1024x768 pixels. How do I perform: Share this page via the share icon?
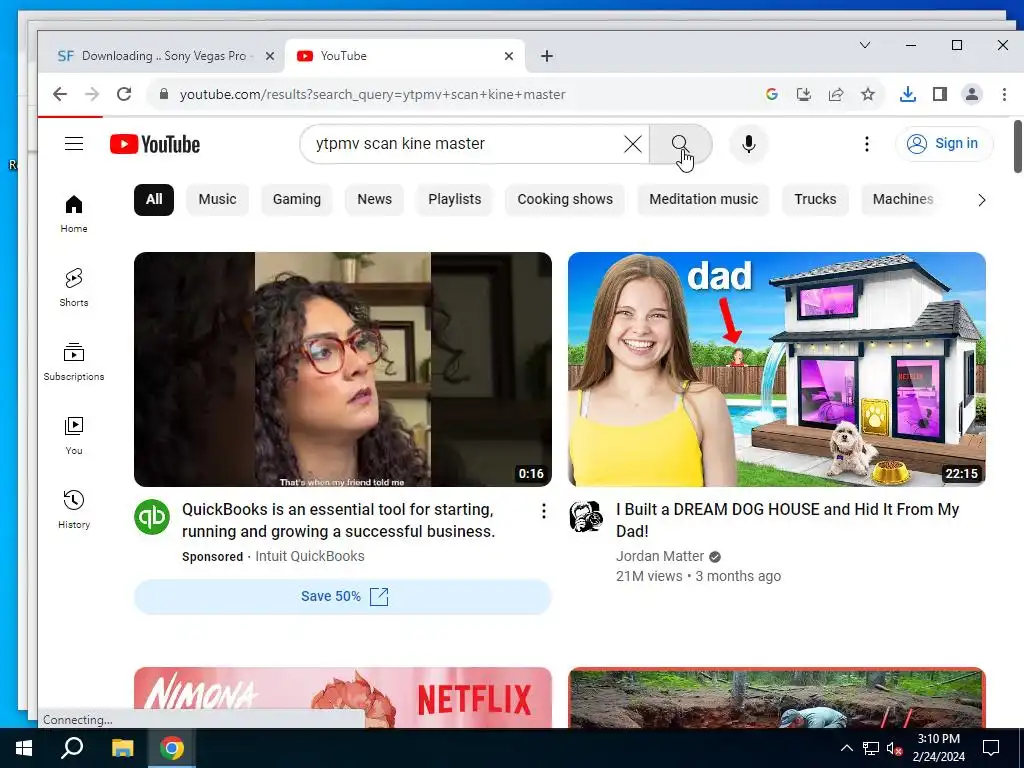[x=836, y=94]
